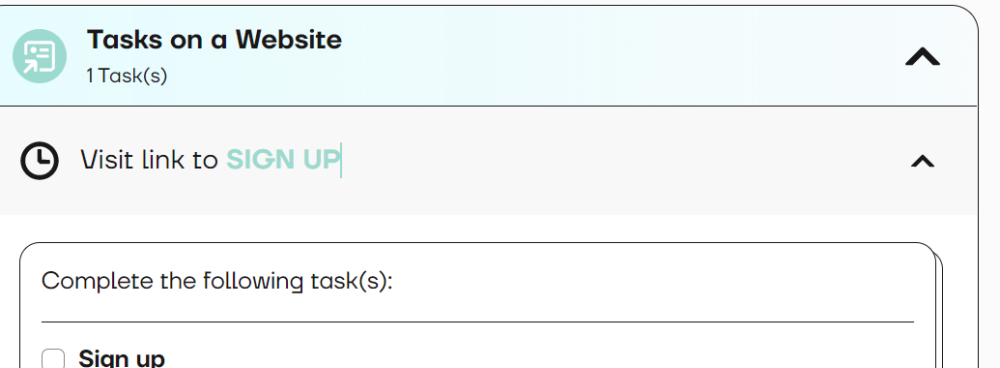Click blank area of the light blue header
Image resolution: width=1000 pixels, height=368 pixels.
606,56
